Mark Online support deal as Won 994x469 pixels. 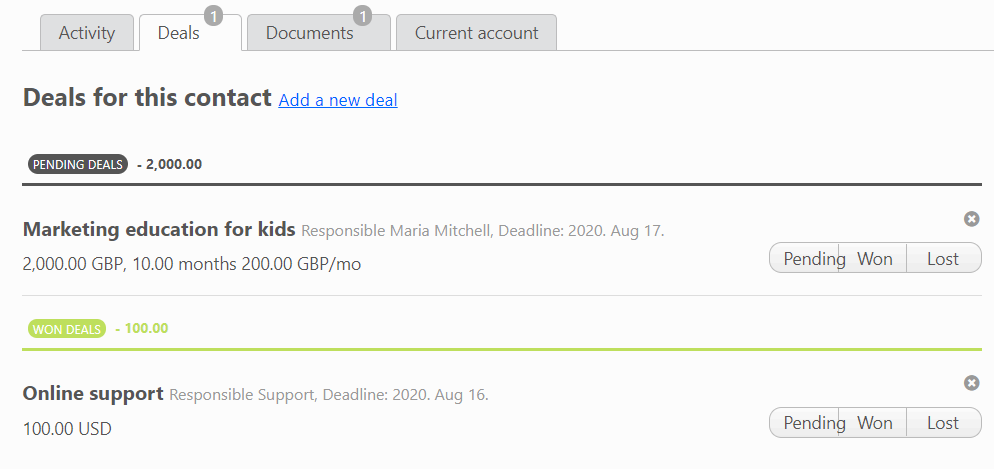coord(873,423)
